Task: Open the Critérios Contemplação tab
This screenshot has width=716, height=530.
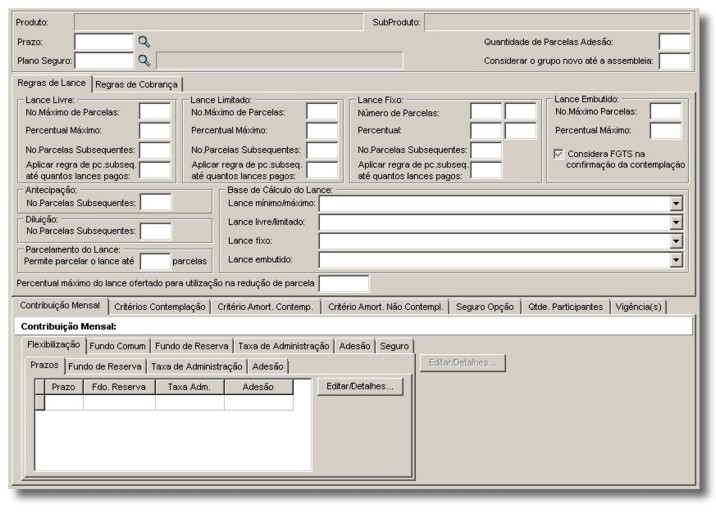Action: 159,307
